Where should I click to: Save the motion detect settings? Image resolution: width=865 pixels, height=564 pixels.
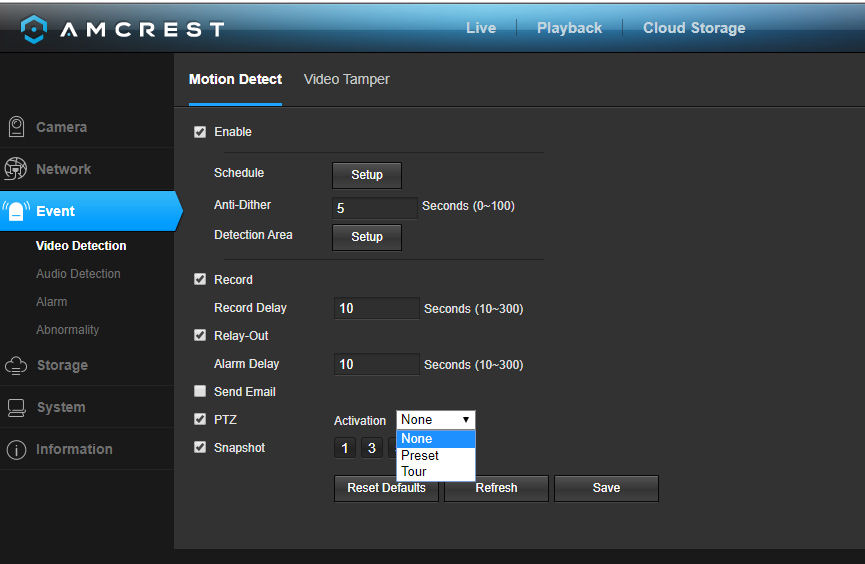click(606, 488)
